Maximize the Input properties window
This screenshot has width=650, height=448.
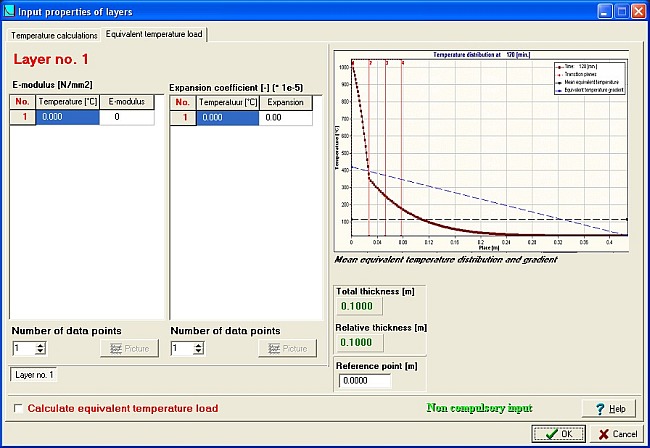(x=621, y=11)
